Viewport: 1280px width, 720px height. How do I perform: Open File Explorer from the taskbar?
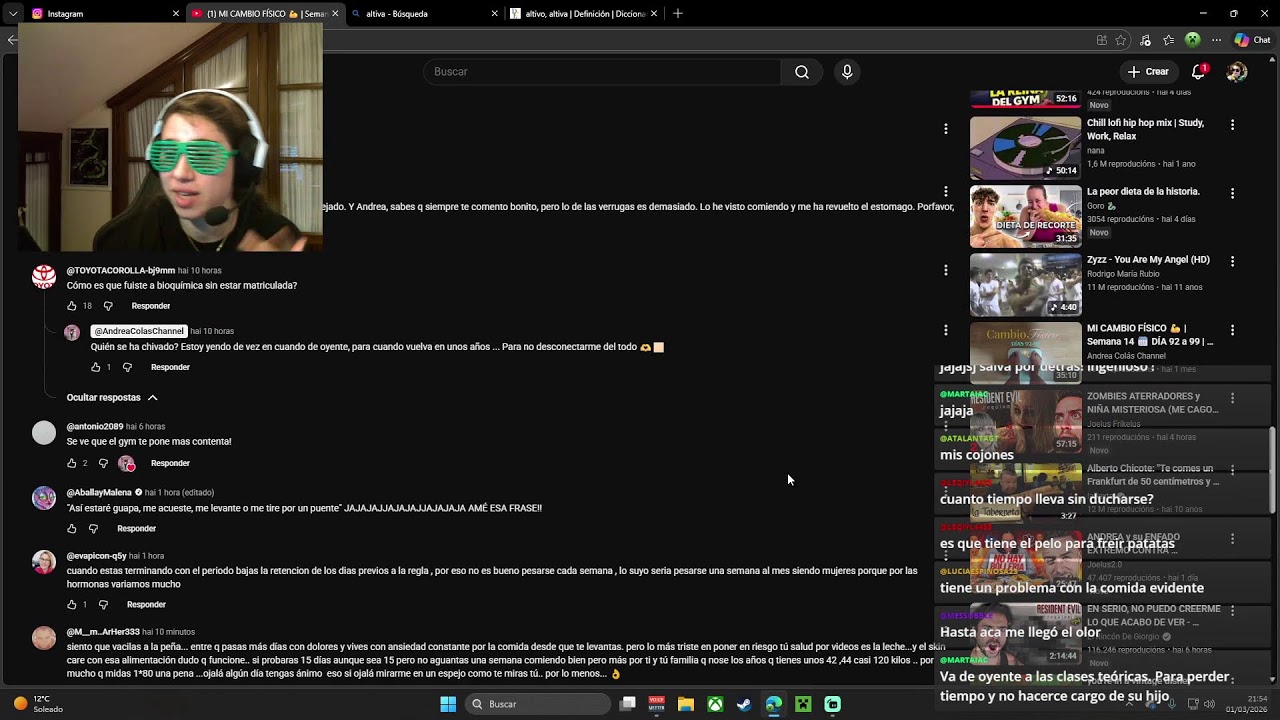tap(686, 704)
